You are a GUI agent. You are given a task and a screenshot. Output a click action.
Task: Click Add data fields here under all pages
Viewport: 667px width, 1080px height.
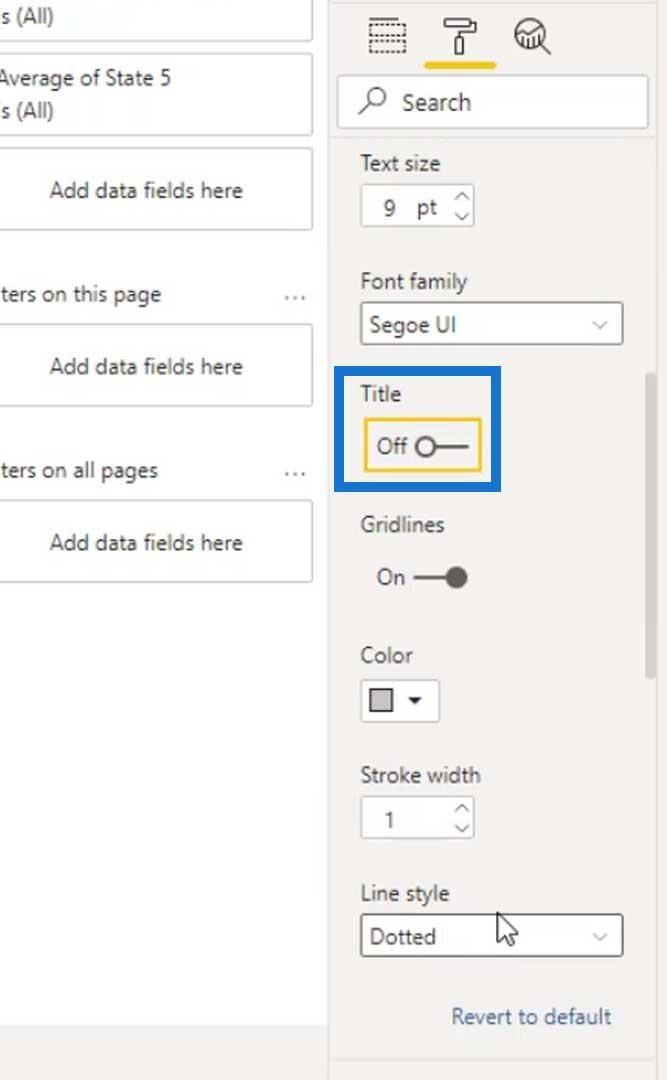pyautogui.click(x=146, y=542)
